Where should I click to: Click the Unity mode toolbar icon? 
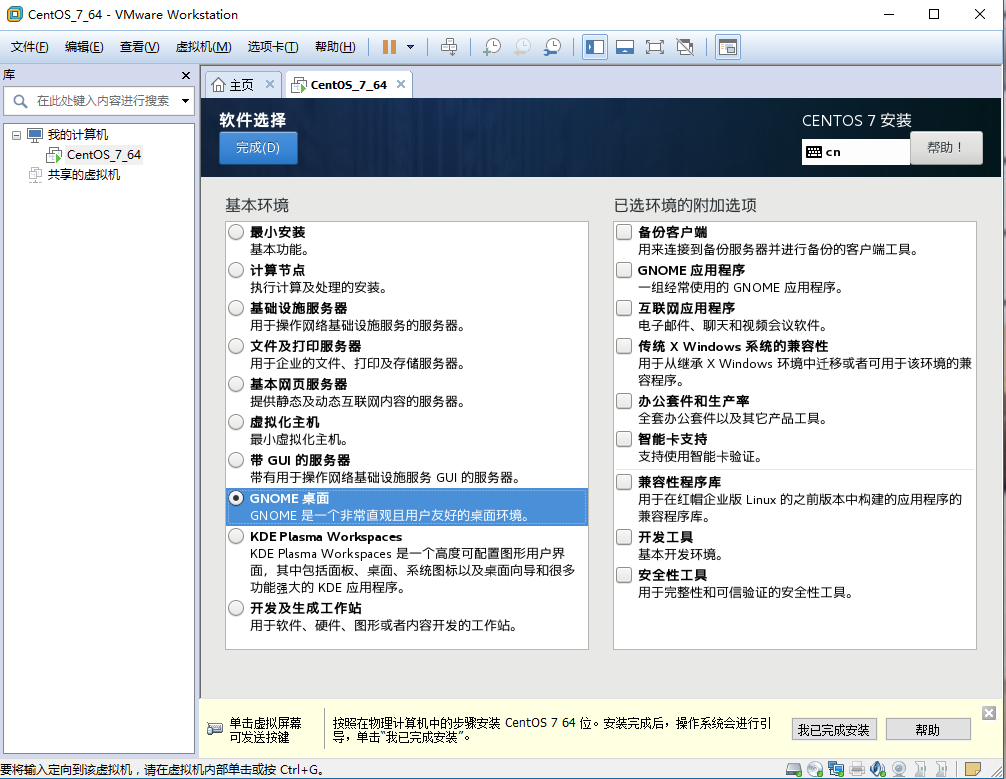pos(685,47)
